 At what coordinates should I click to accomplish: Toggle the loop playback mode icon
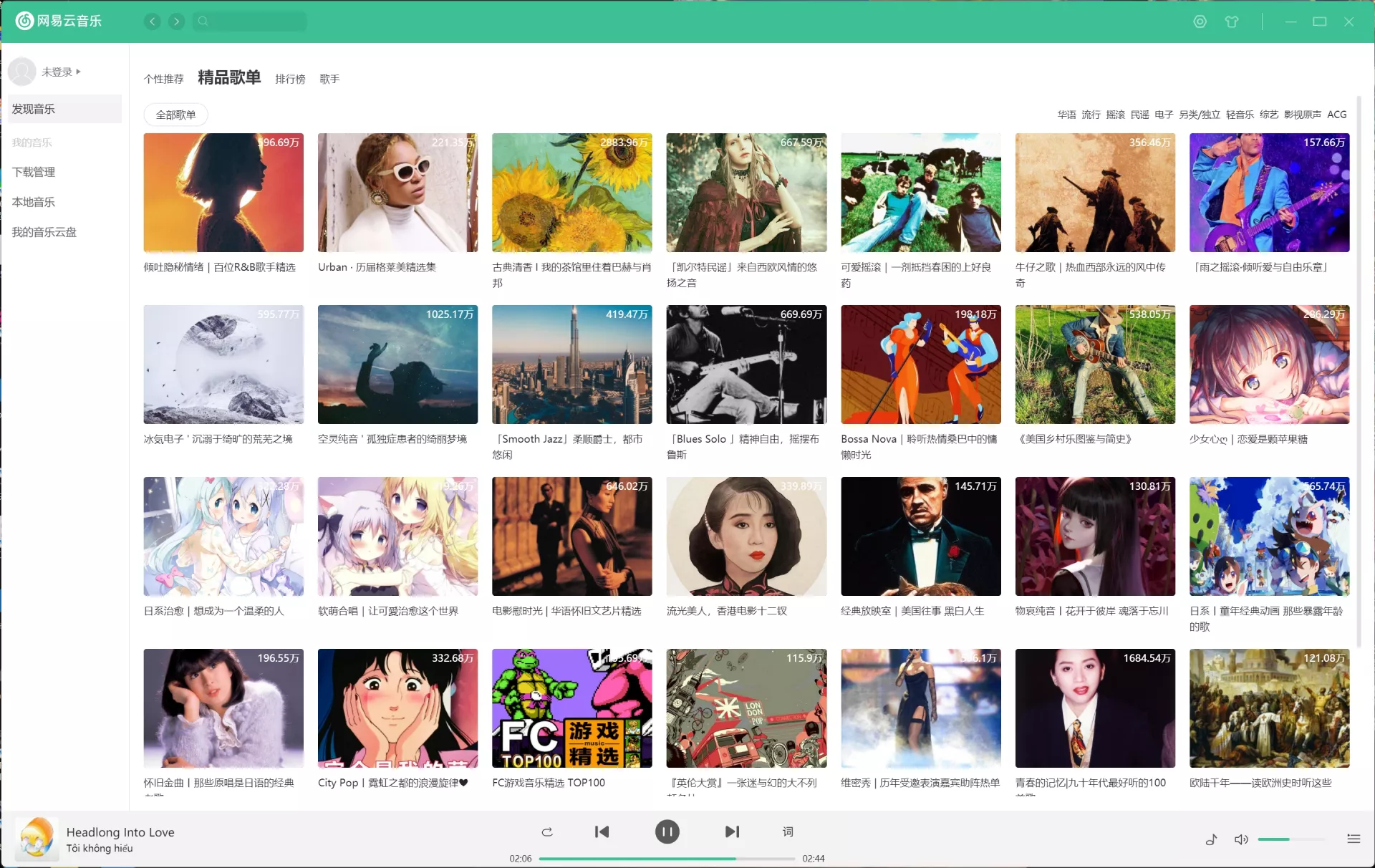pos(547,831)
